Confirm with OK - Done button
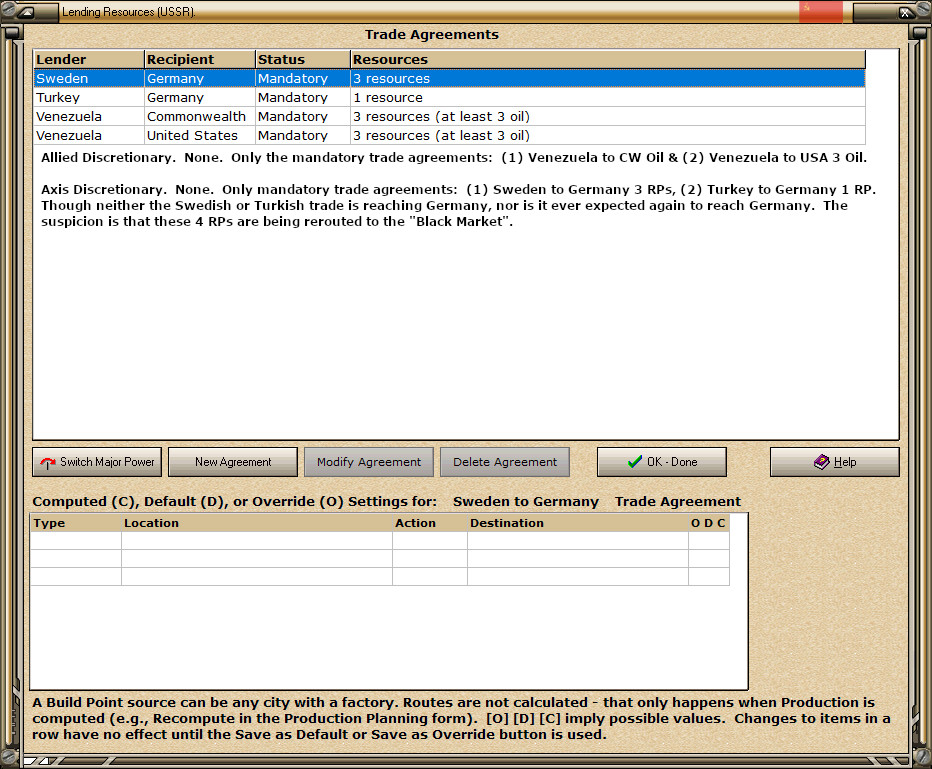This screenshot has height=769, width=932. click(662, 462)
